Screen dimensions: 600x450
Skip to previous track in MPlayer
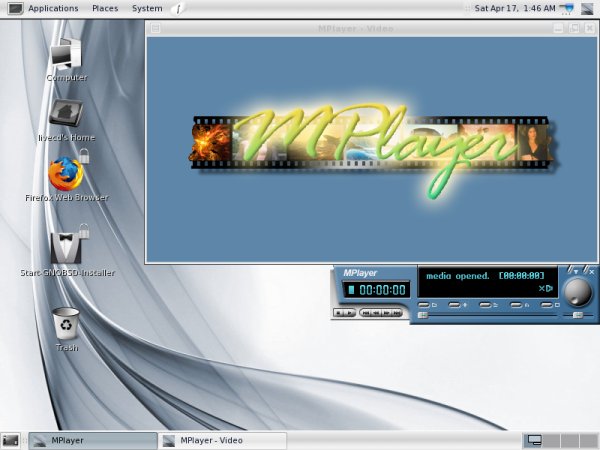click(366, 313)
